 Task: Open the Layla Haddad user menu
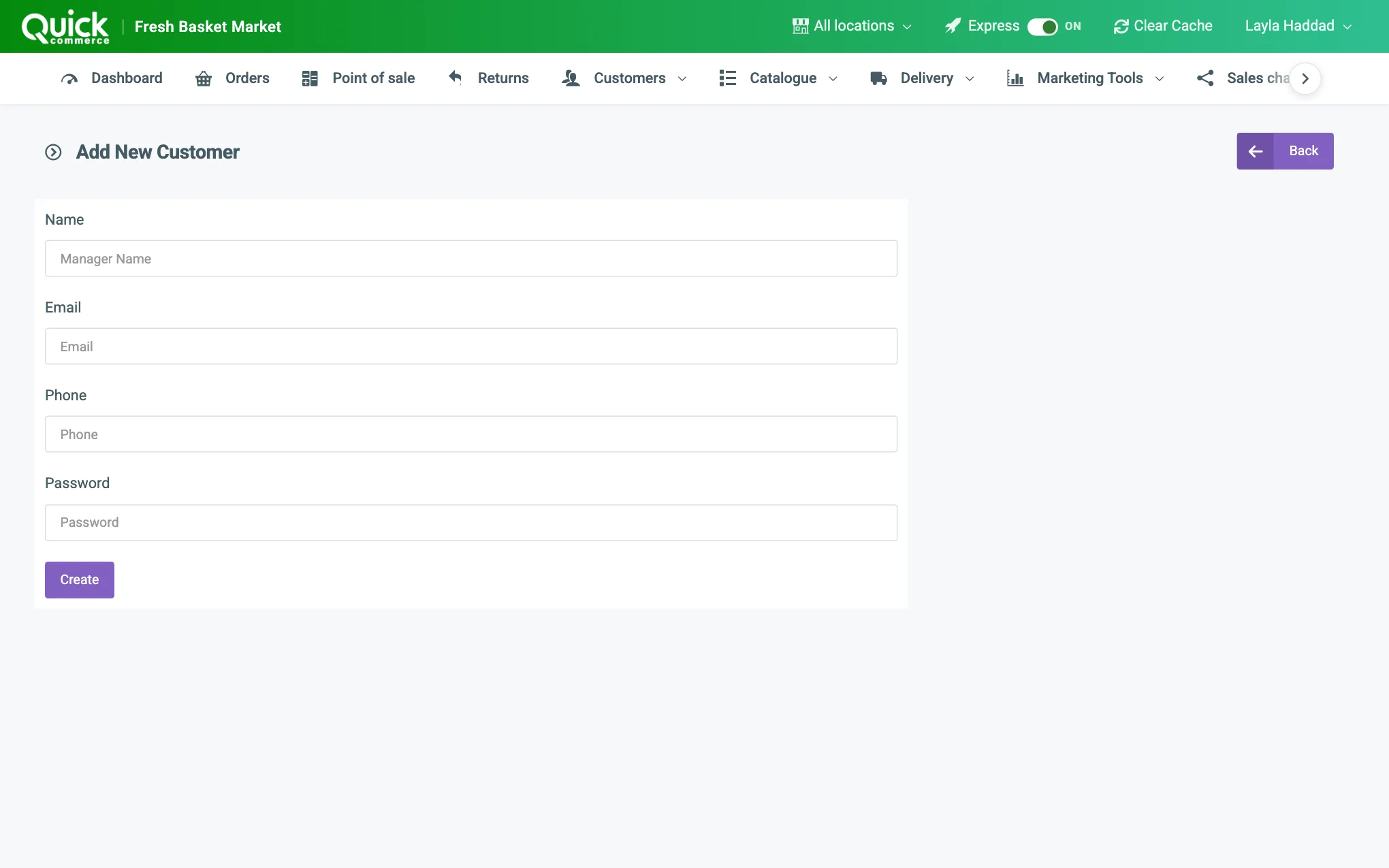pos(1298,26)
